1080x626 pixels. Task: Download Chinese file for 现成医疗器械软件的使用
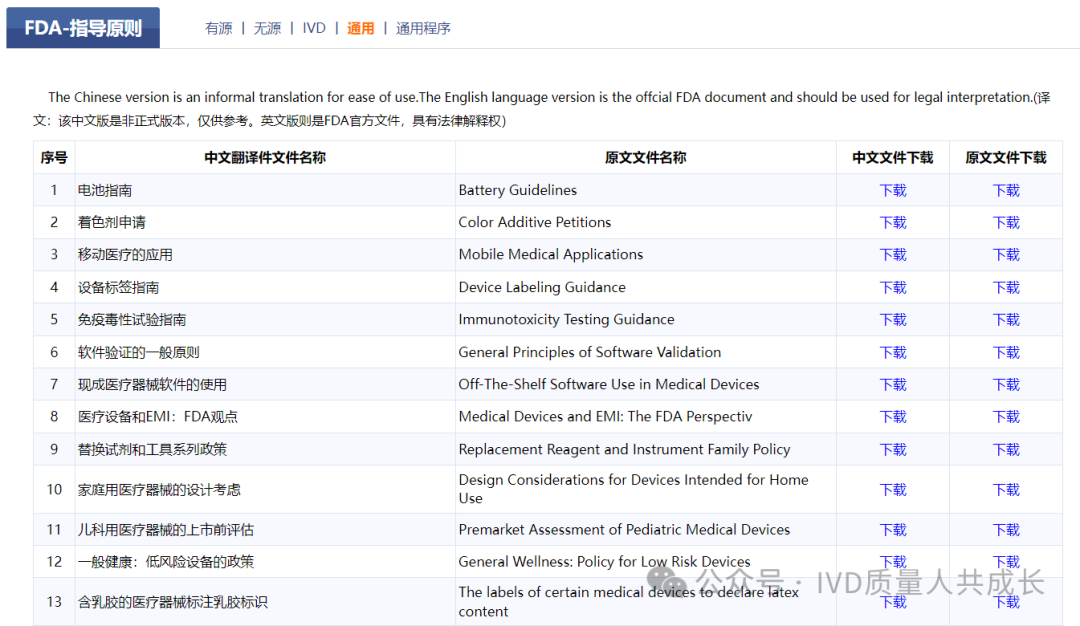[893, 384]
